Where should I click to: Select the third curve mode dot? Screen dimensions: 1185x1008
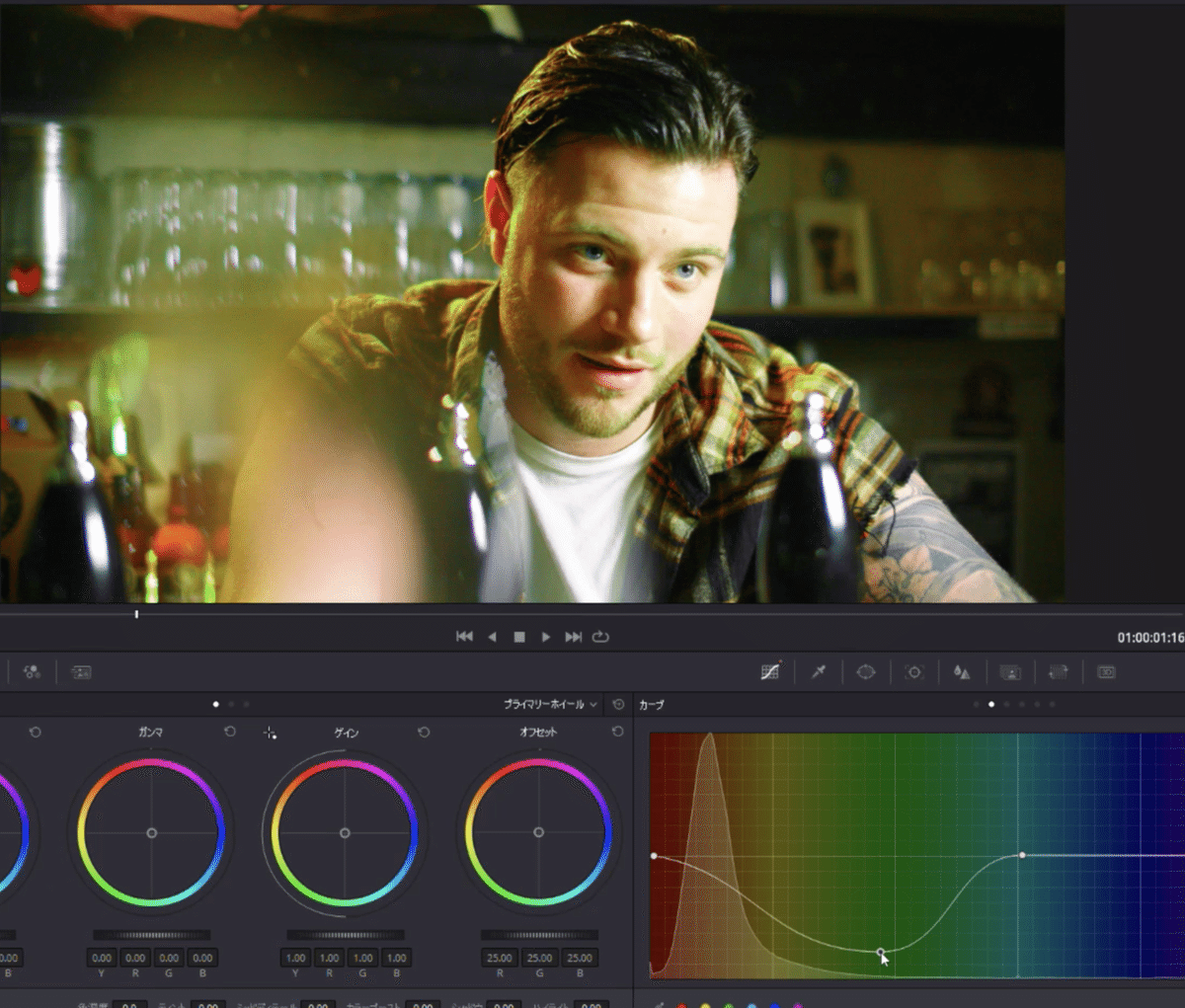coord(1006,704)
